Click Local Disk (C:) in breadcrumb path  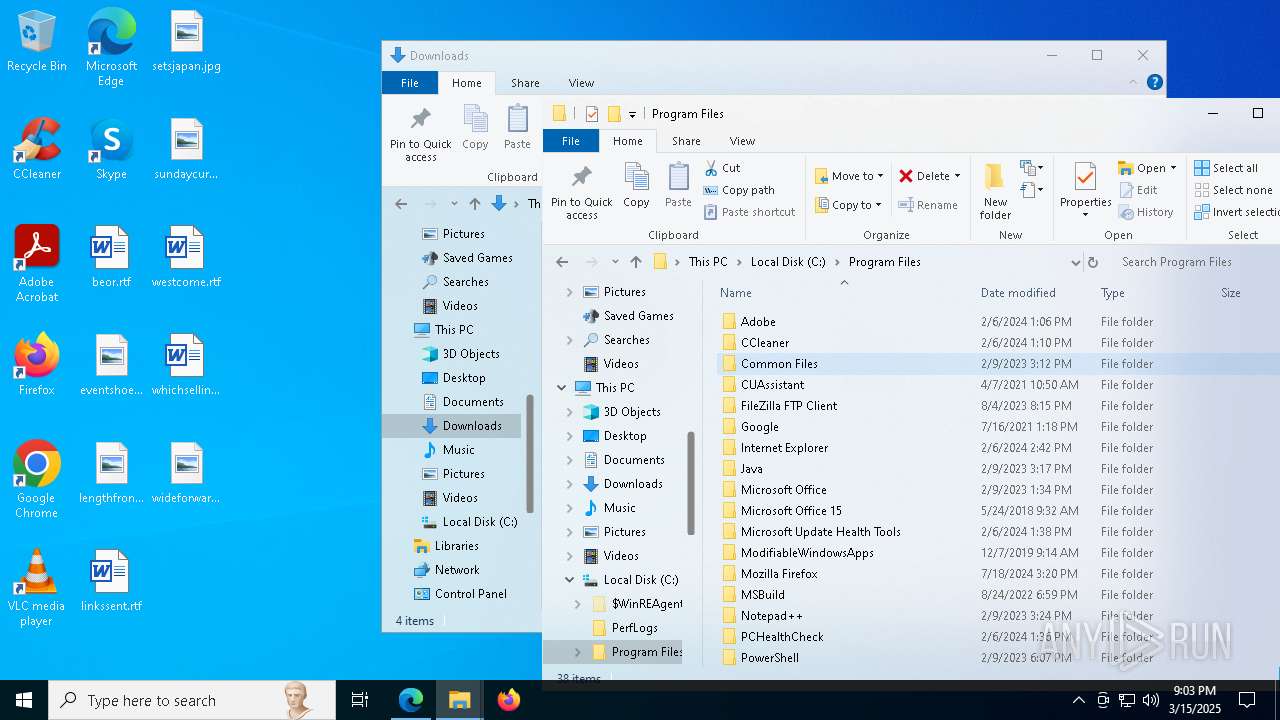pos(788,262)
